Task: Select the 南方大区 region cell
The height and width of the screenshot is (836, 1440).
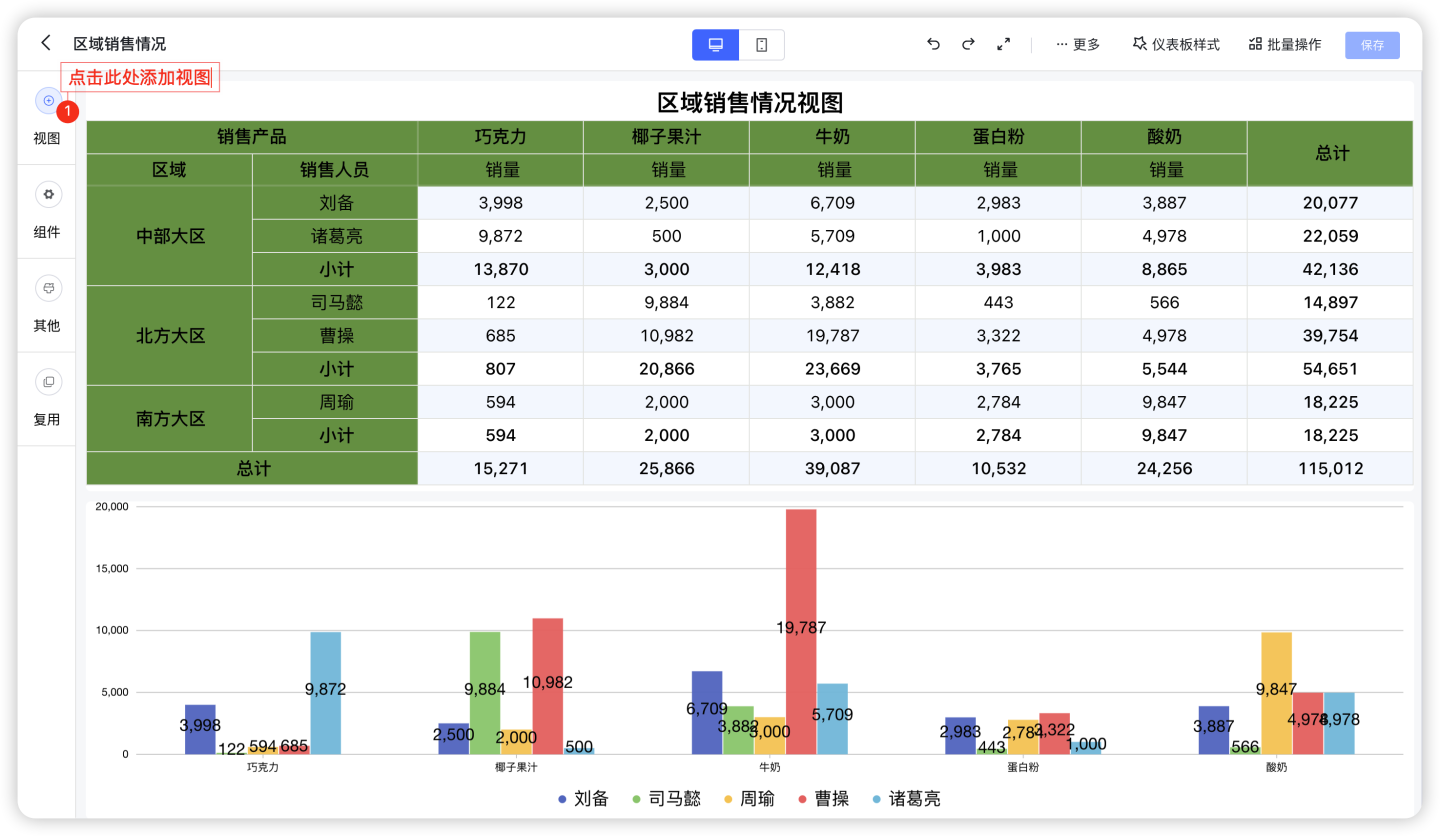Action: [170, 419]
